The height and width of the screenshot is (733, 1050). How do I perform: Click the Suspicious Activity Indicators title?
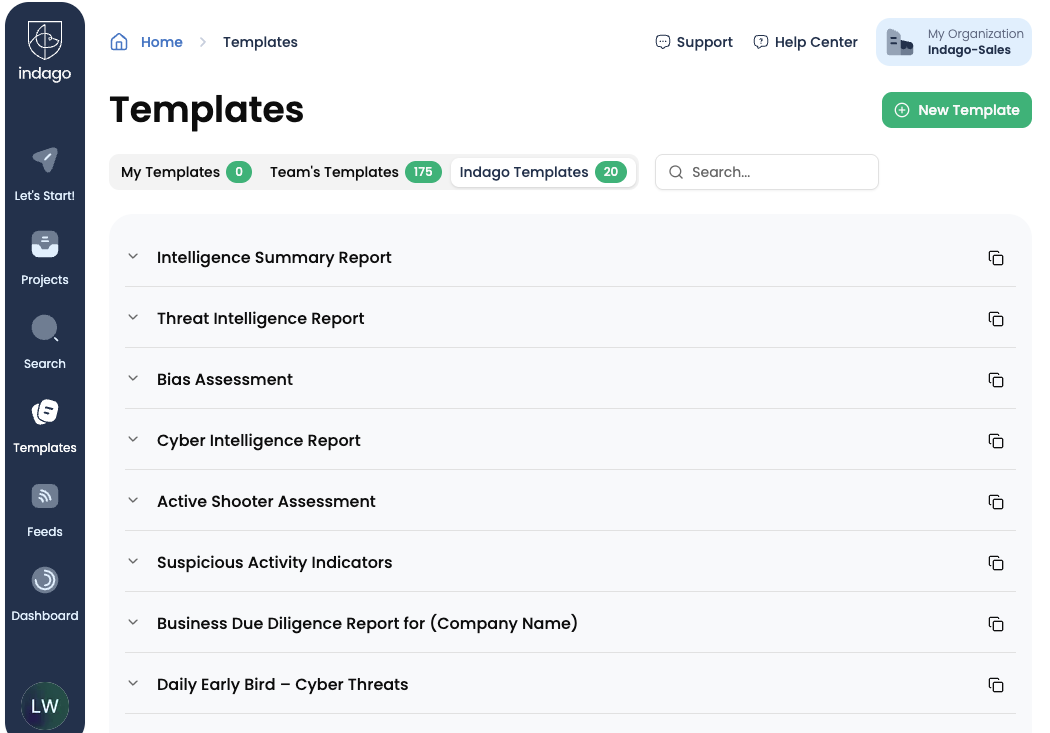click(275, 562)
